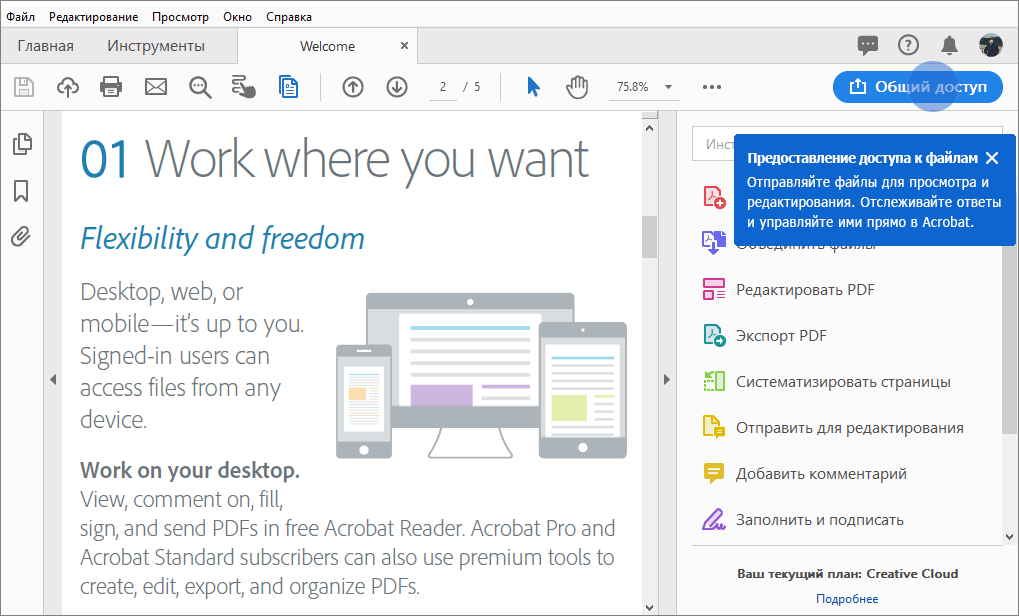
Task: Edit the page number input field
Action: click(442, 87)
